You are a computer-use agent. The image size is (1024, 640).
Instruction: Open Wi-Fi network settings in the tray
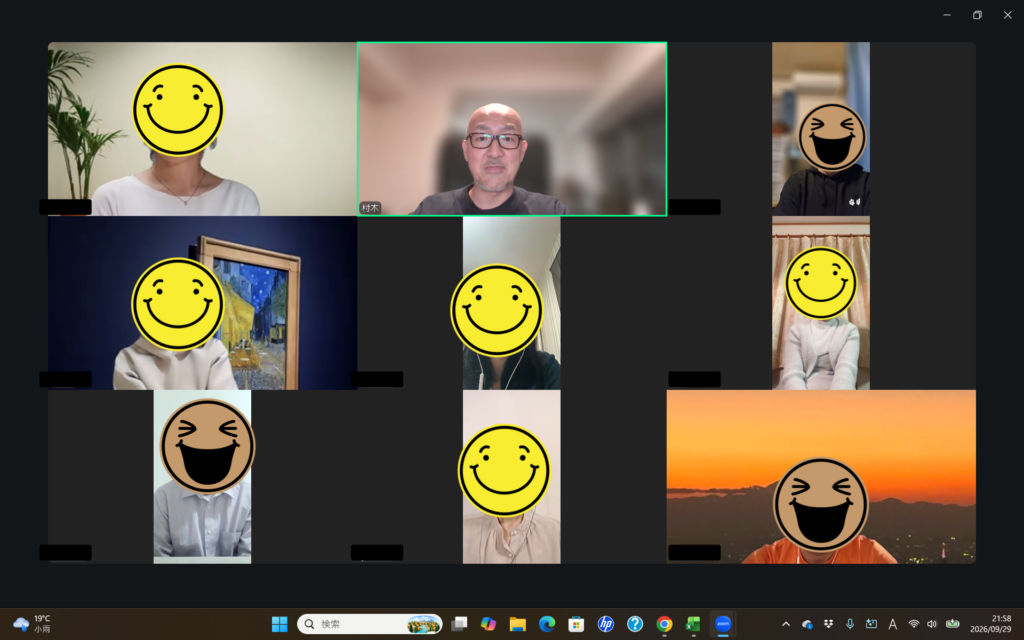coord(914,624)
